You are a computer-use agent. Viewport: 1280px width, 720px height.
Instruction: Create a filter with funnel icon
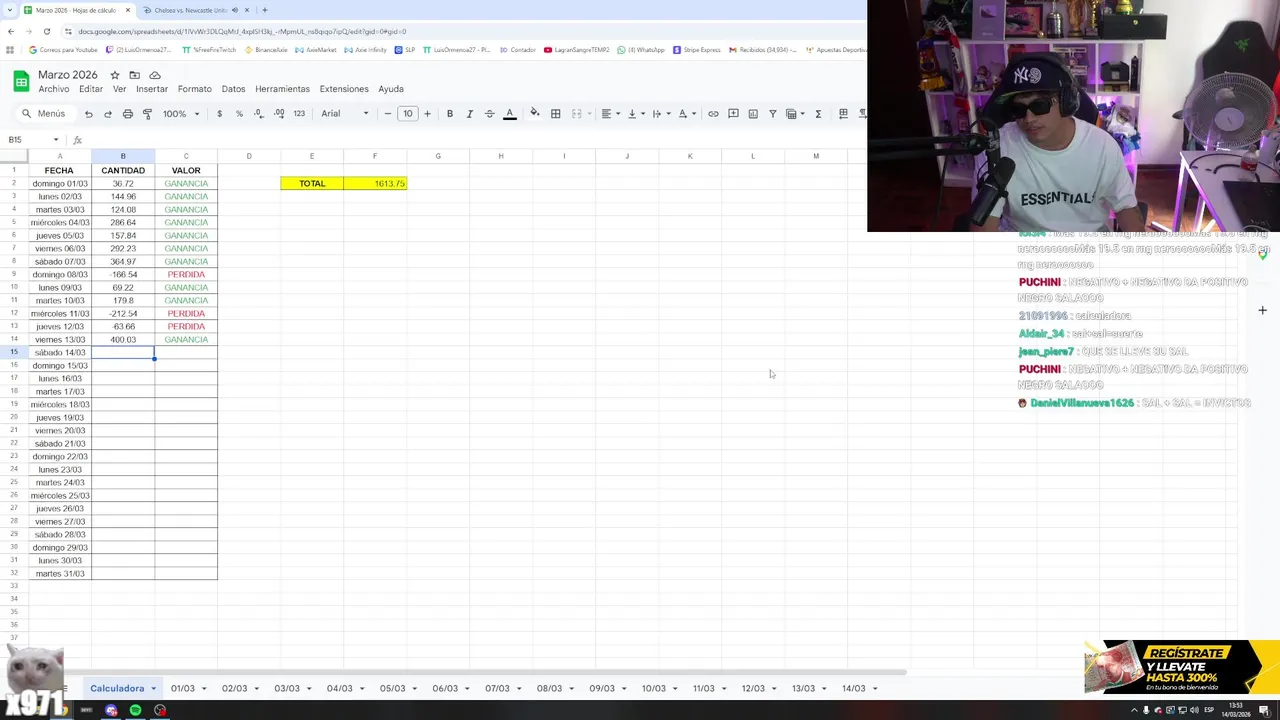click(x=773, y=114)
